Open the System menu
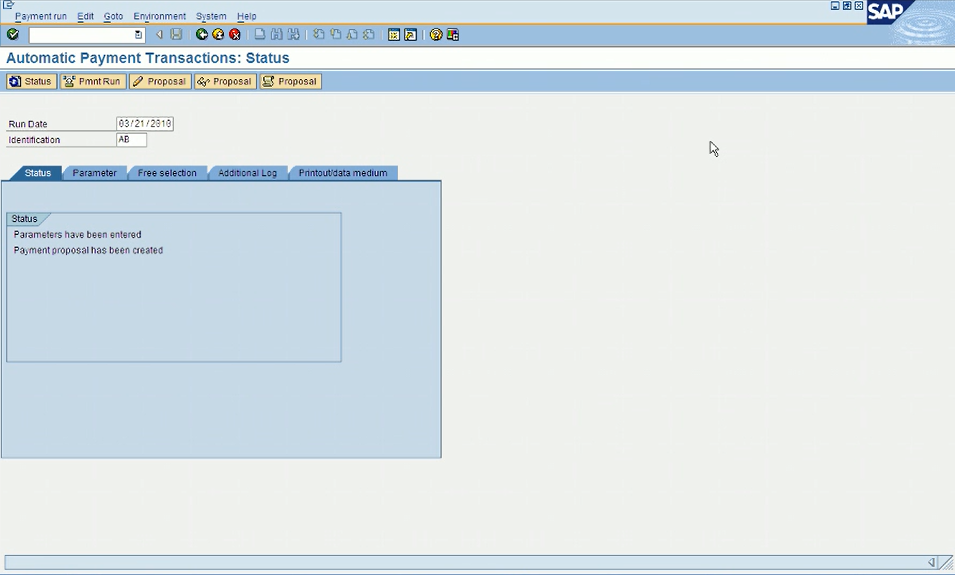Screen dimensions: 955x575 click(211, 16)
